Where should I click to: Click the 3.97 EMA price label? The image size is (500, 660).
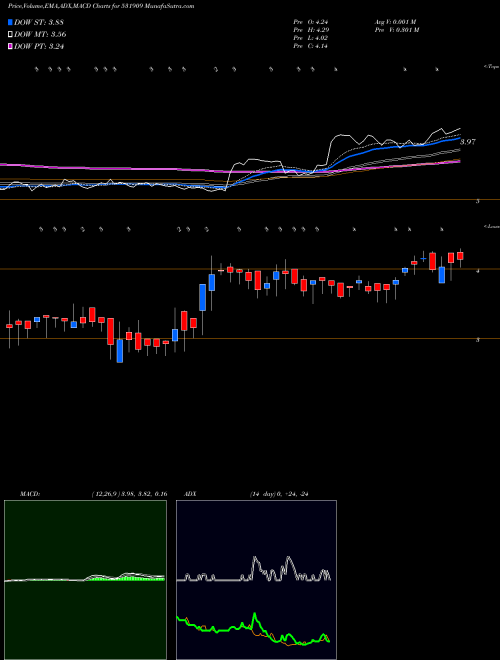(468, 142)
